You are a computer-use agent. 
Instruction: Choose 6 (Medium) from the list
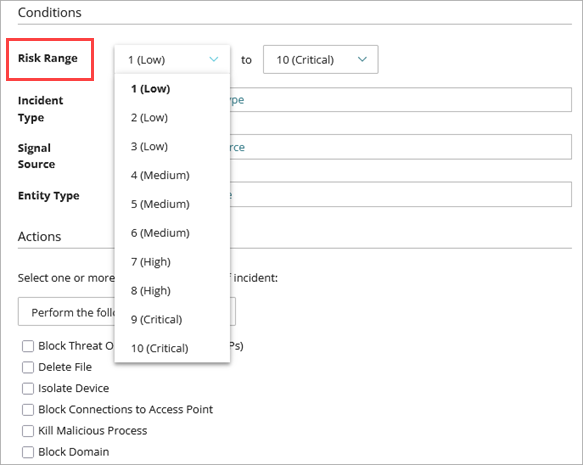point(172,233)
